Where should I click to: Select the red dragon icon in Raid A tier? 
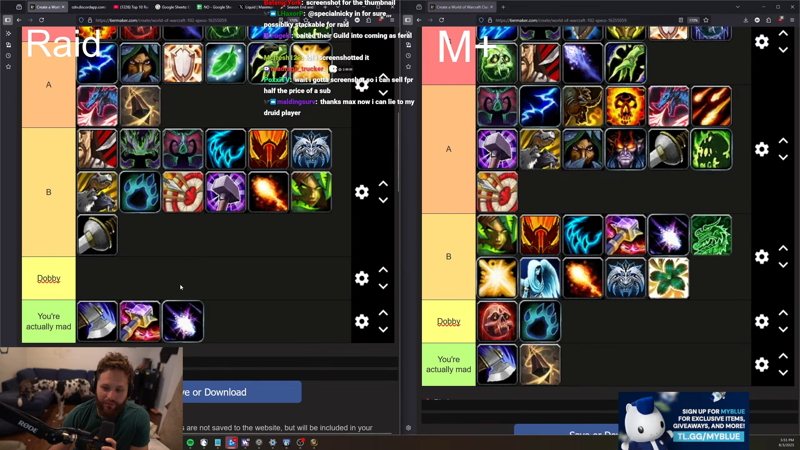(97, 106)
